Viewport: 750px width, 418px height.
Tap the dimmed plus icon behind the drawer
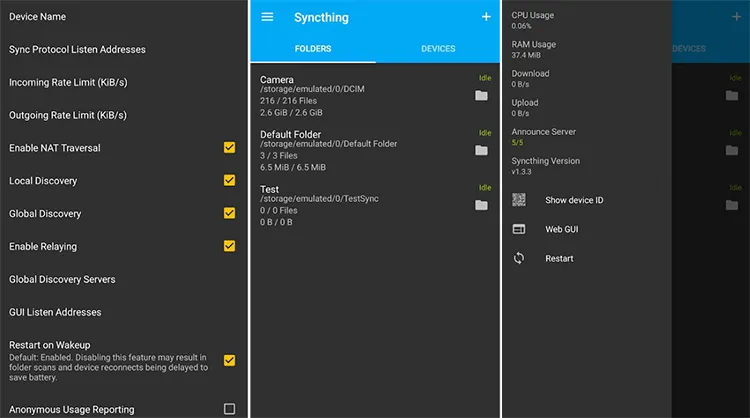[x=737, y=17]
